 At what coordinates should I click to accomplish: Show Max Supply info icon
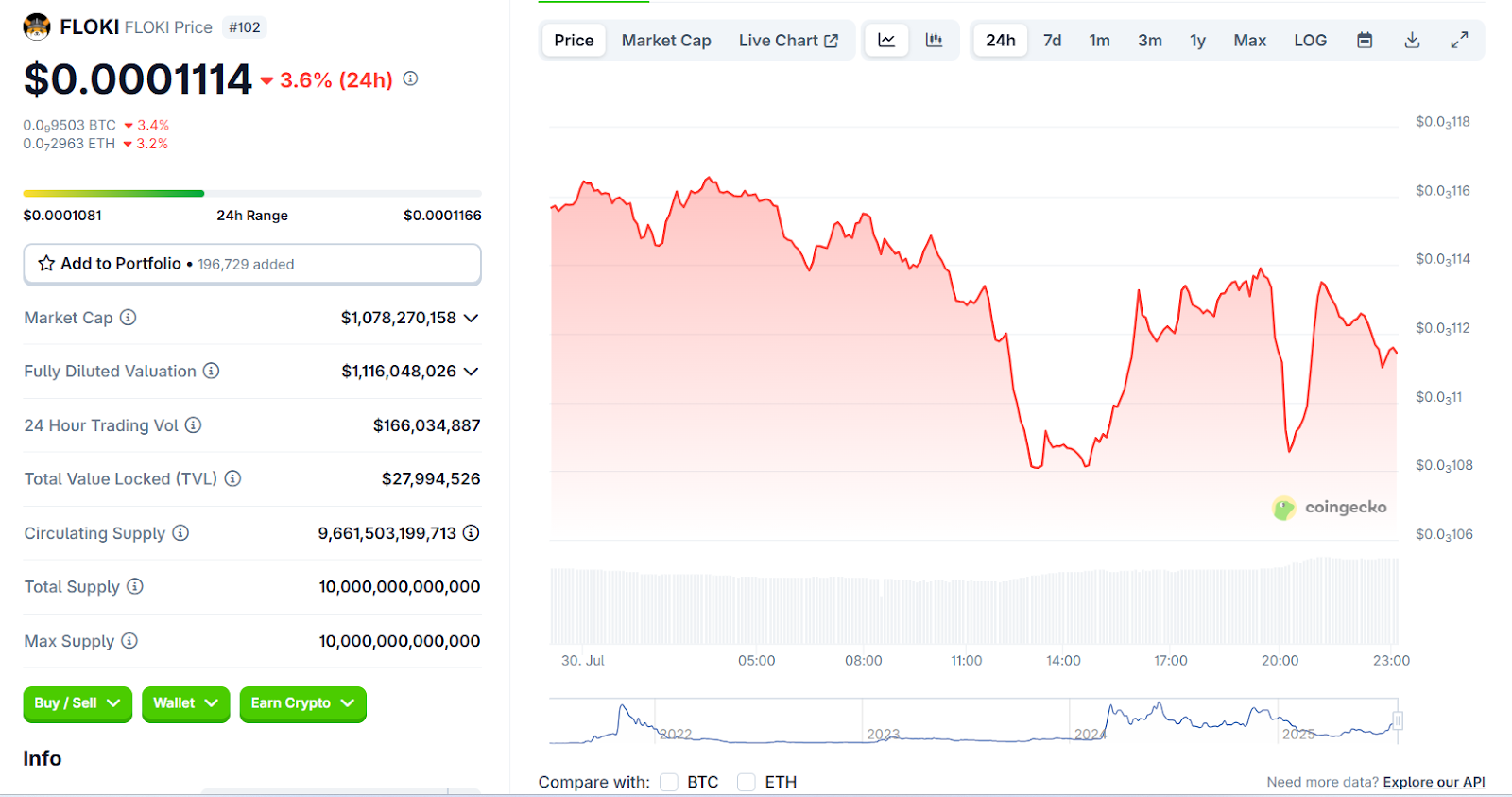click(129, 641)
